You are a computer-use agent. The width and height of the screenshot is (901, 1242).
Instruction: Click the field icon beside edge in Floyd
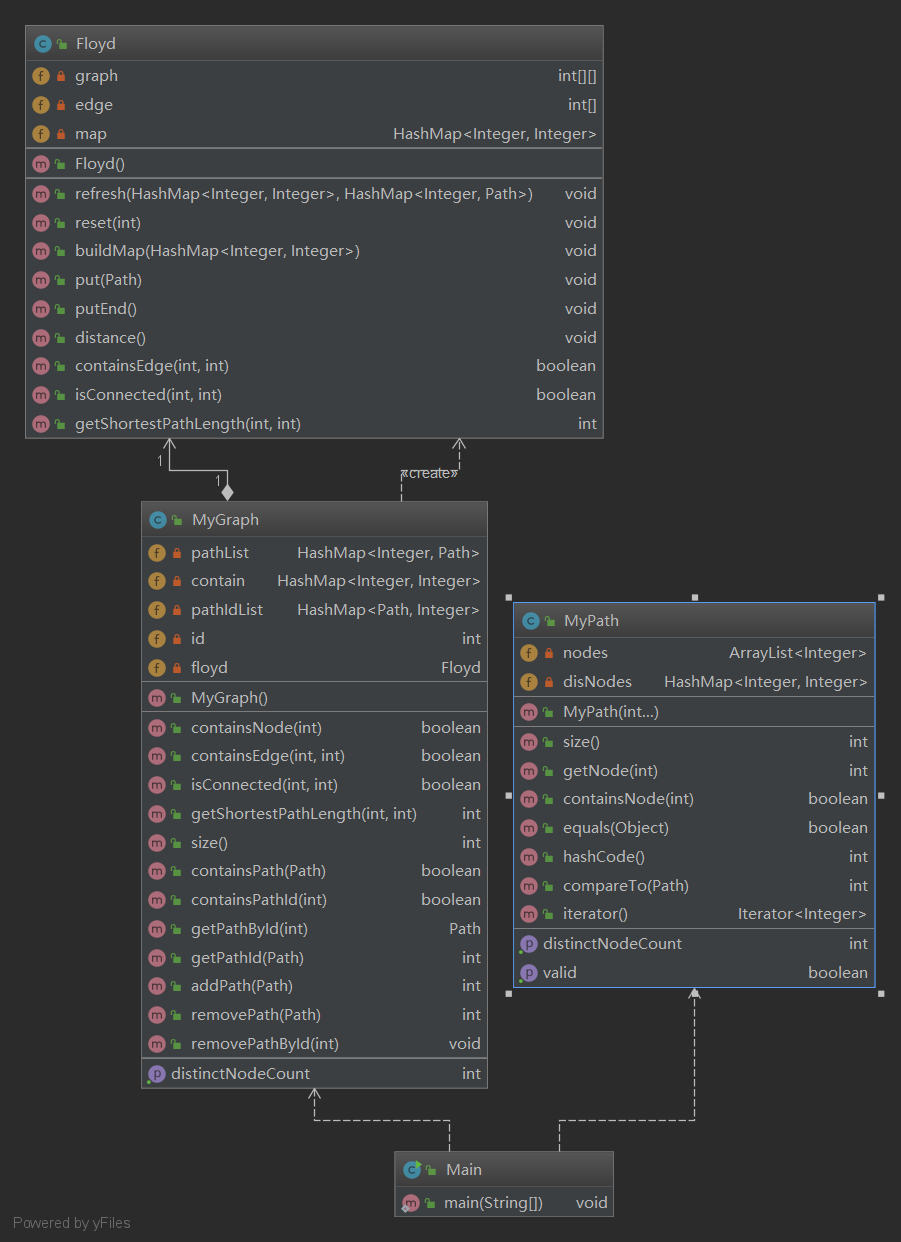click(41, 105)
